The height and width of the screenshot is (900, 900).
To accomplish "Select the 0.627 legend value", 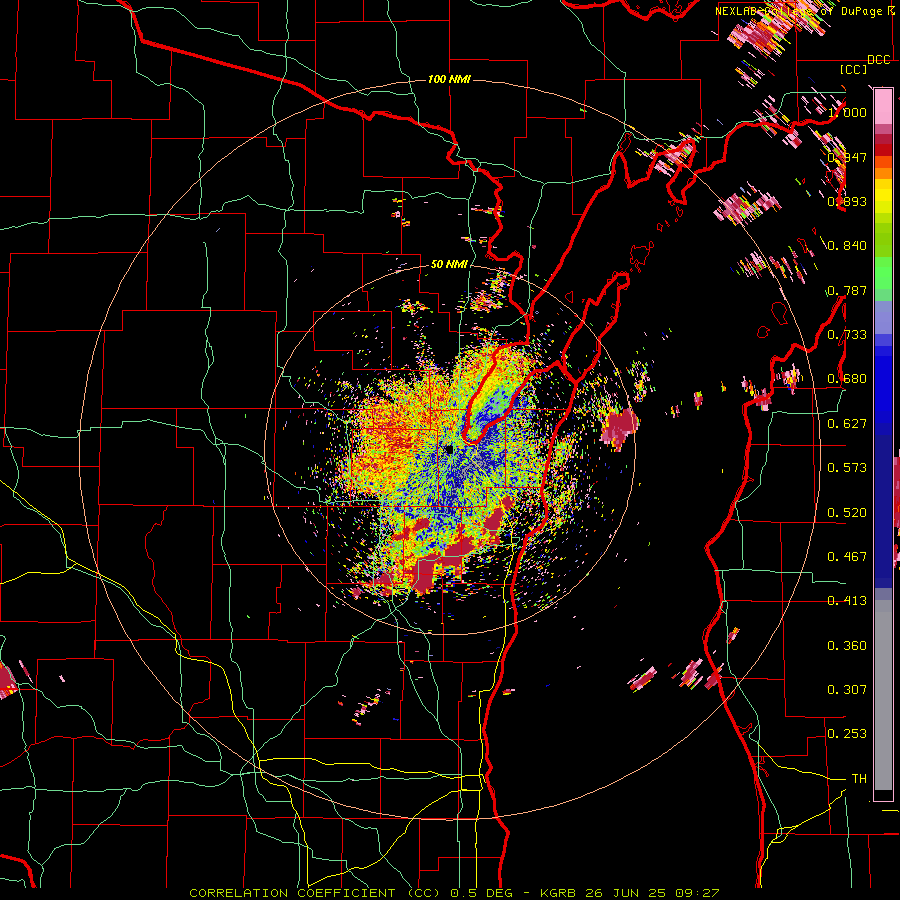I will click(847, 424).
